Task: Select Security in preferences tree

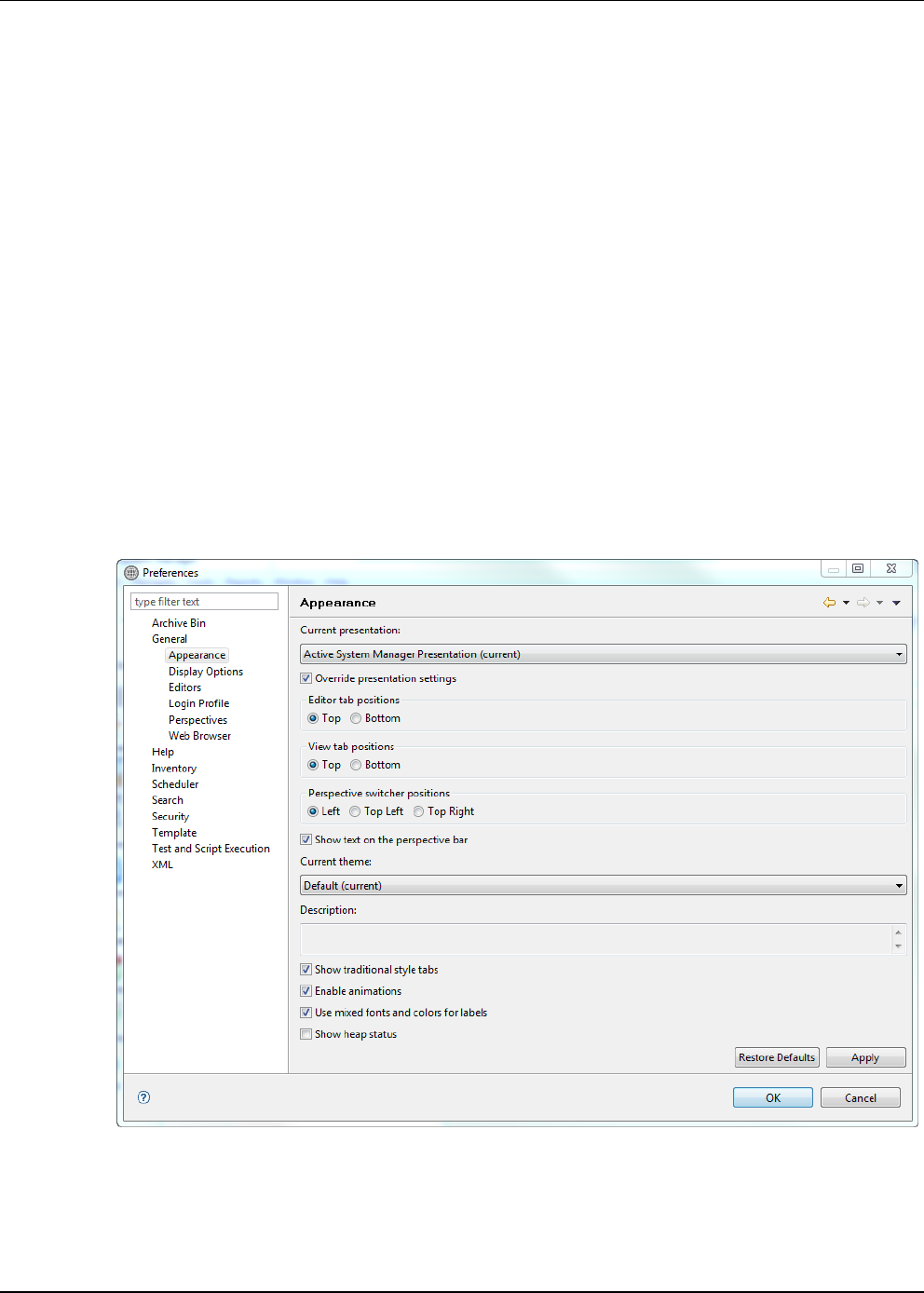Action: [170, 816]
